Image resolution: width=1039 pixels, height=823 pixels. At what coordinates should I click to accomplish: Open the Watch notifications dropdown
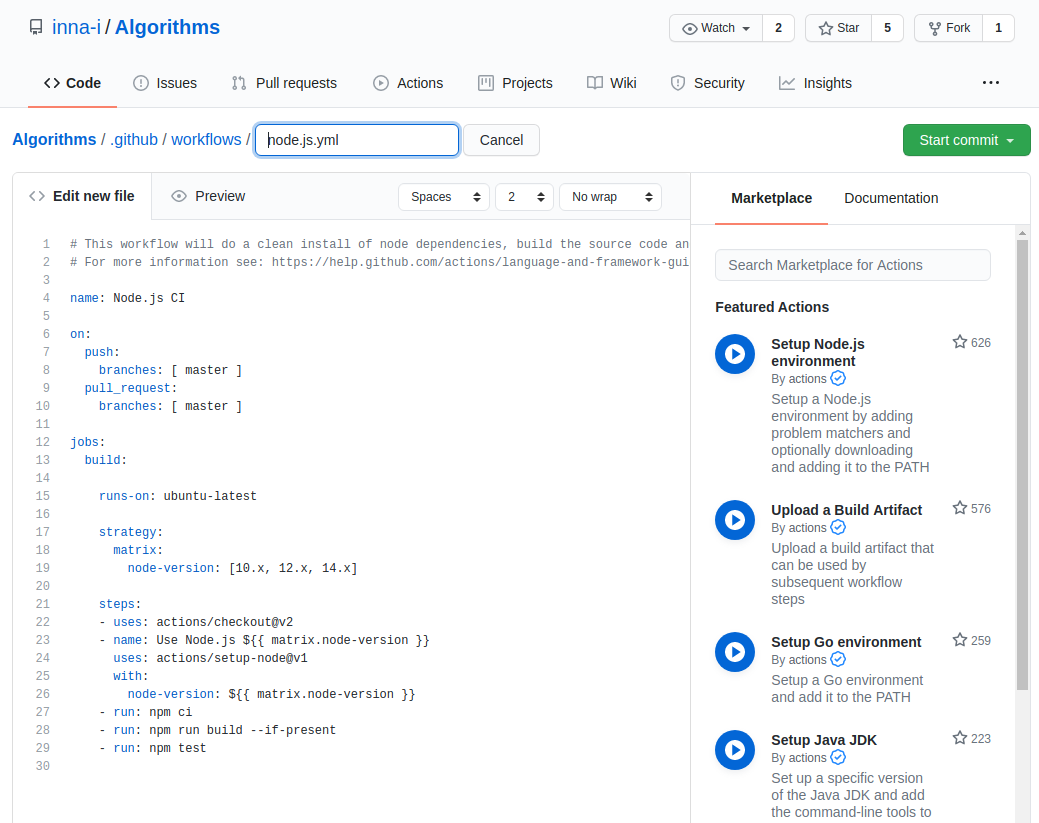[x=716, y=28]
